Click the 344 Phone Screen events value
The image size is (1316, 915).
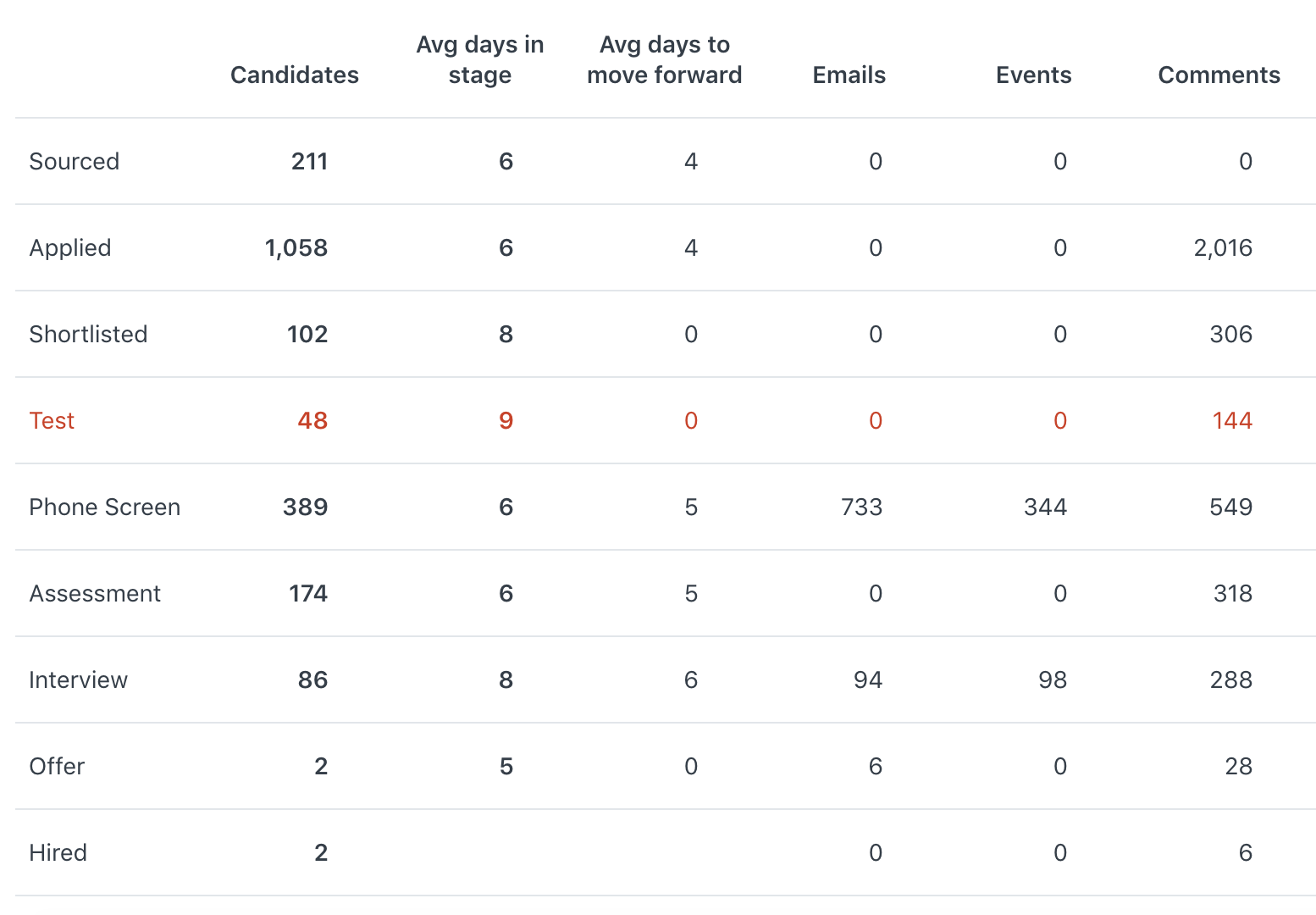point(1046,507)
